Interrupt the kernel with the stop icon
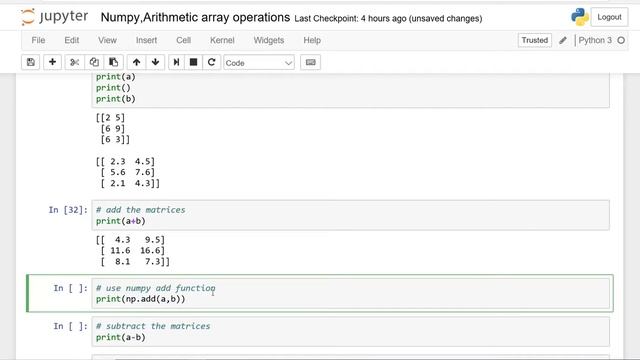 pos(193,62)
